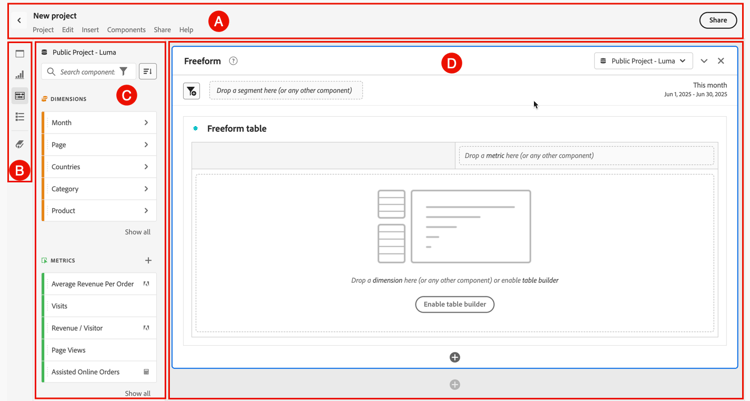Click the plus icon next to Metrics

tap(148, 260)
